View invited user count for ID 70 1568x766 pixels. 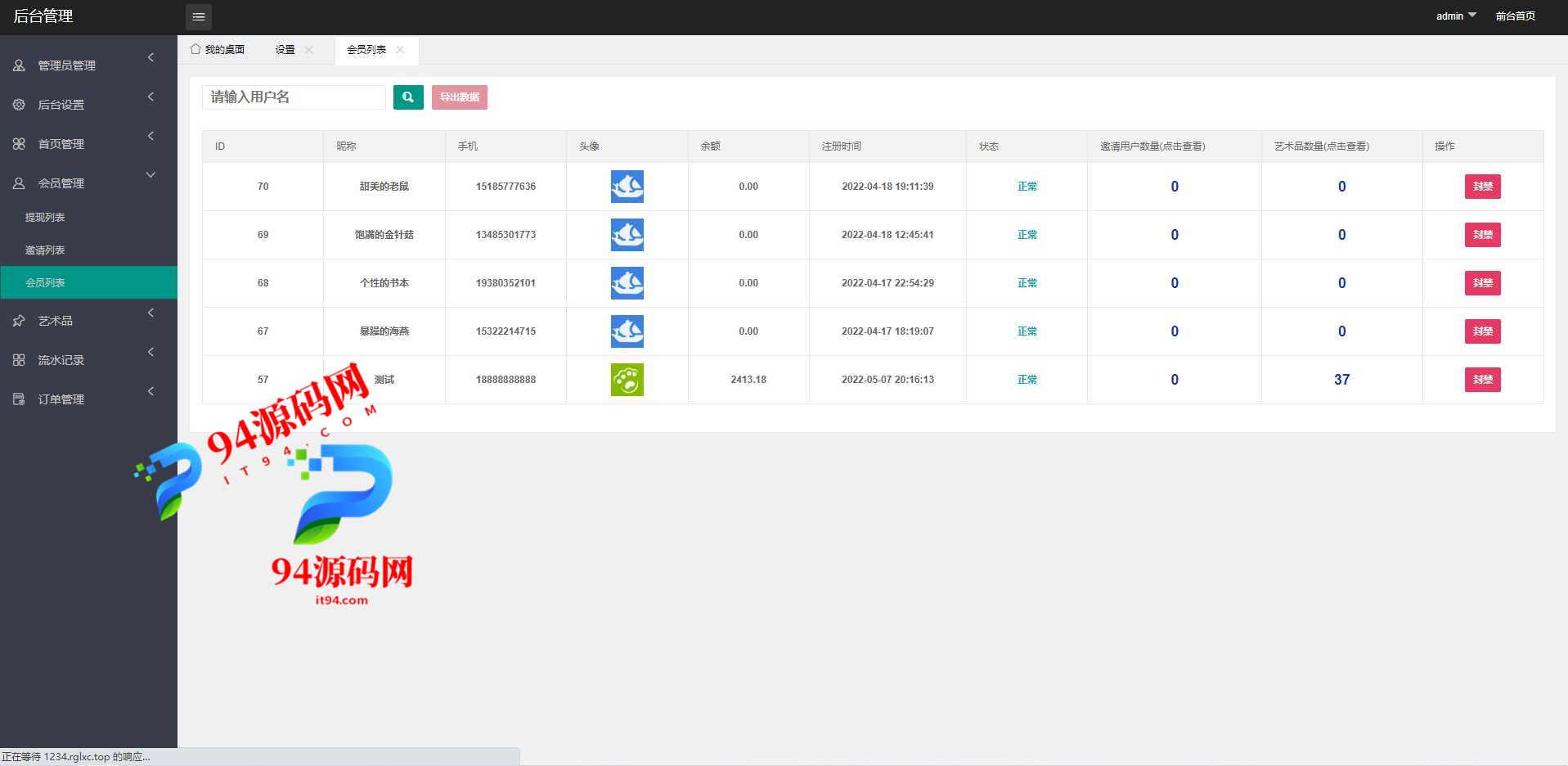(1175, 187)
